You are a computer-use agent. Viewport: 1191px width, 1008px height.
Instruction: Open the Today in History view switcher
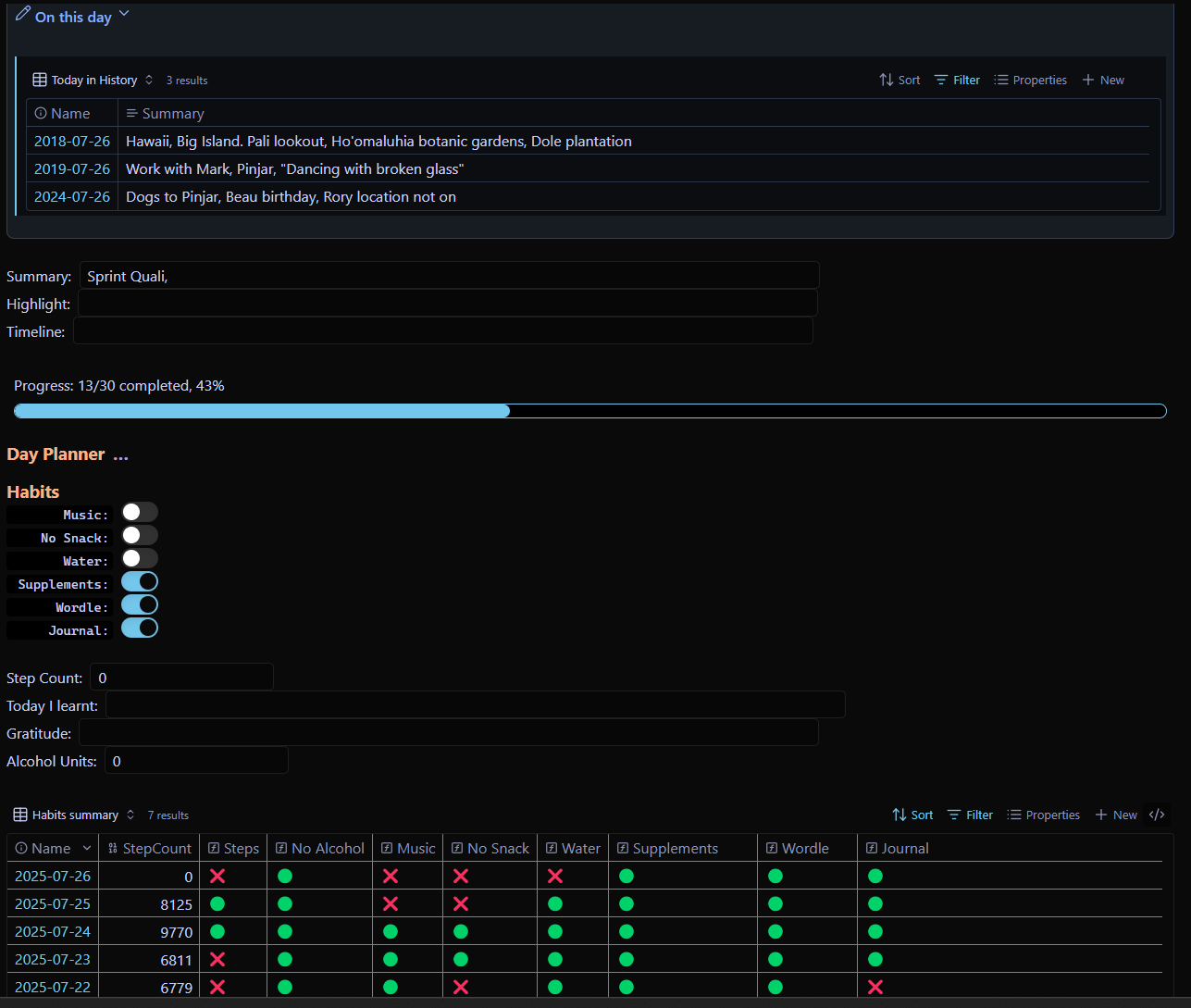[x=93, y=81]
